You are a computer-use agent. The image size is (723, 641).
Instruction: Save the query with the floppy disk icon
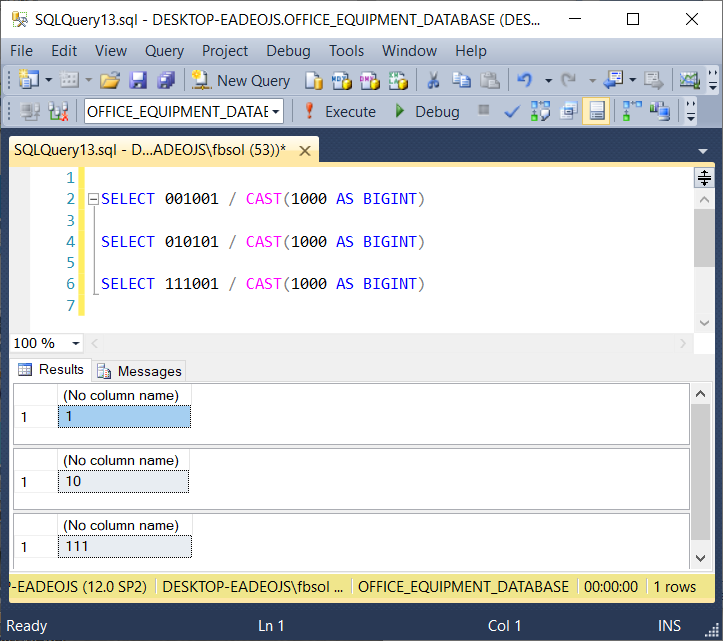click(x=138, y=80)
